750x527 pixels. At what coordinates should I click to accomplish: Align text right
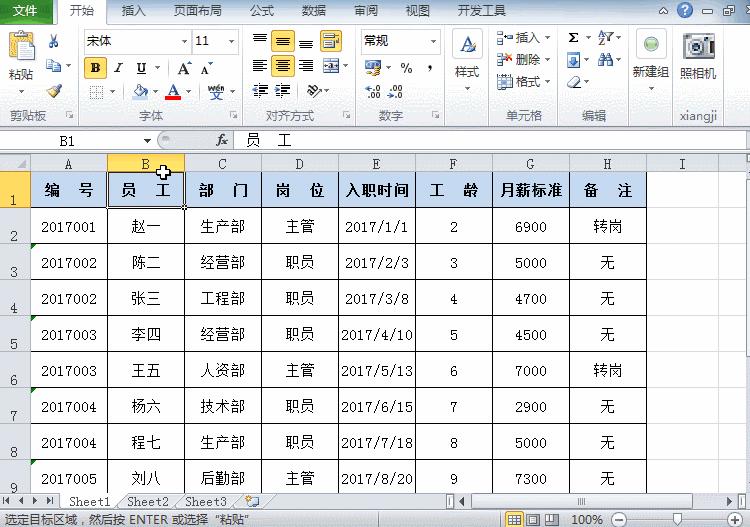[x=306, y=66]
